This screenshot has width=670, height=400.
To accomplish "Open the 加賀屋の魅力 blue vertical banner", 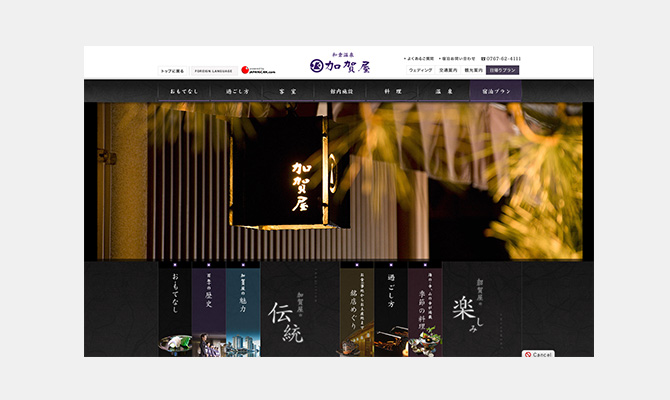I will click(x=243, y=312).
